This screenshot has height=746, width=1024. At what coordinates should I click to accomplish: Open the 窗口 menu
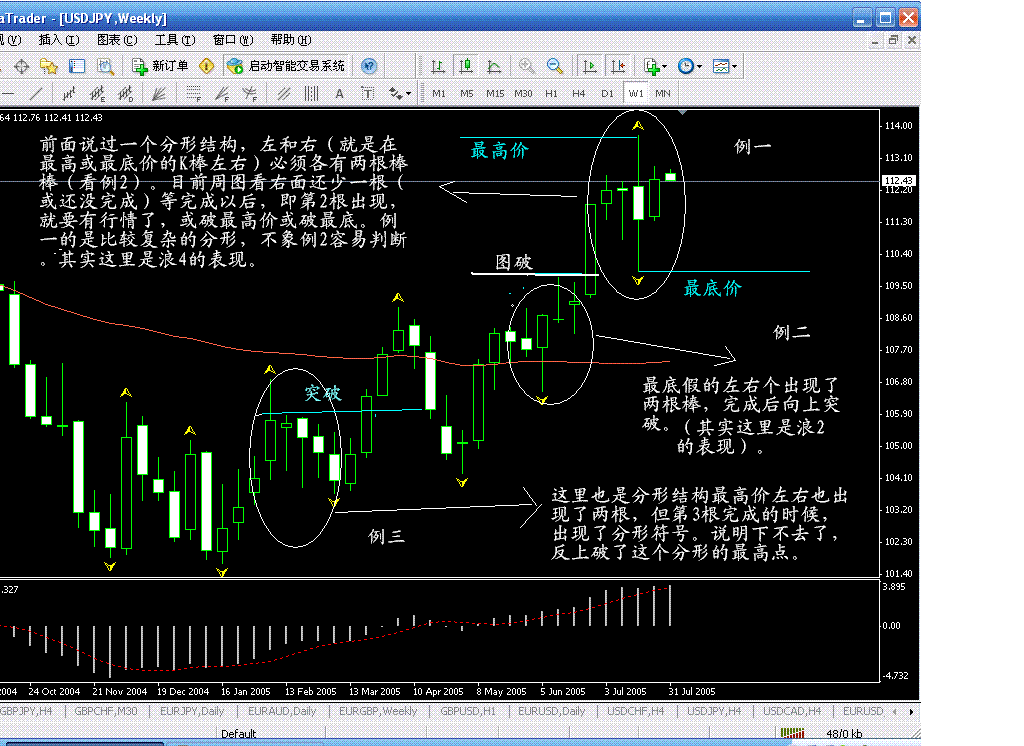coord(233,40)
